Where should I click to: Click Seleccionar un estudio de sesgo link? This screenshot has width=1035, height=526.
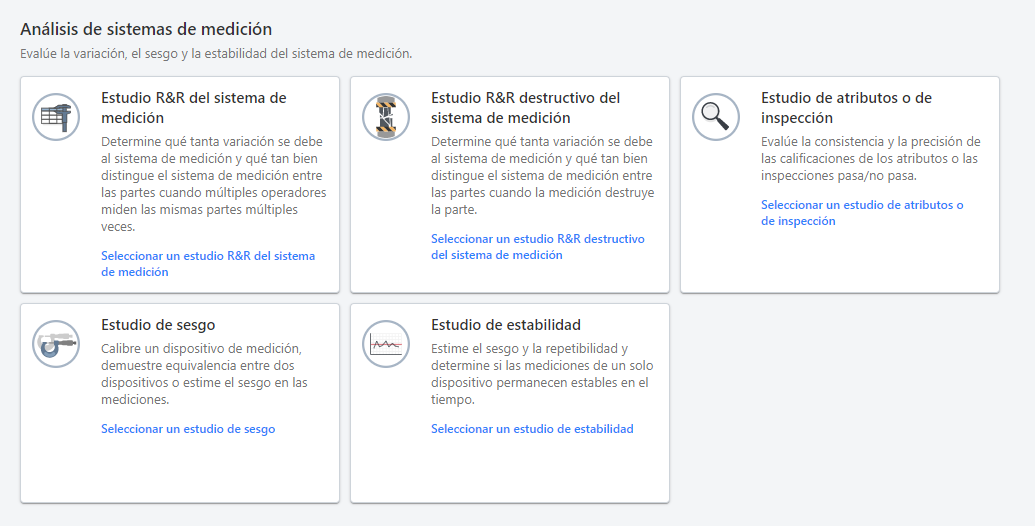(188, 429)
